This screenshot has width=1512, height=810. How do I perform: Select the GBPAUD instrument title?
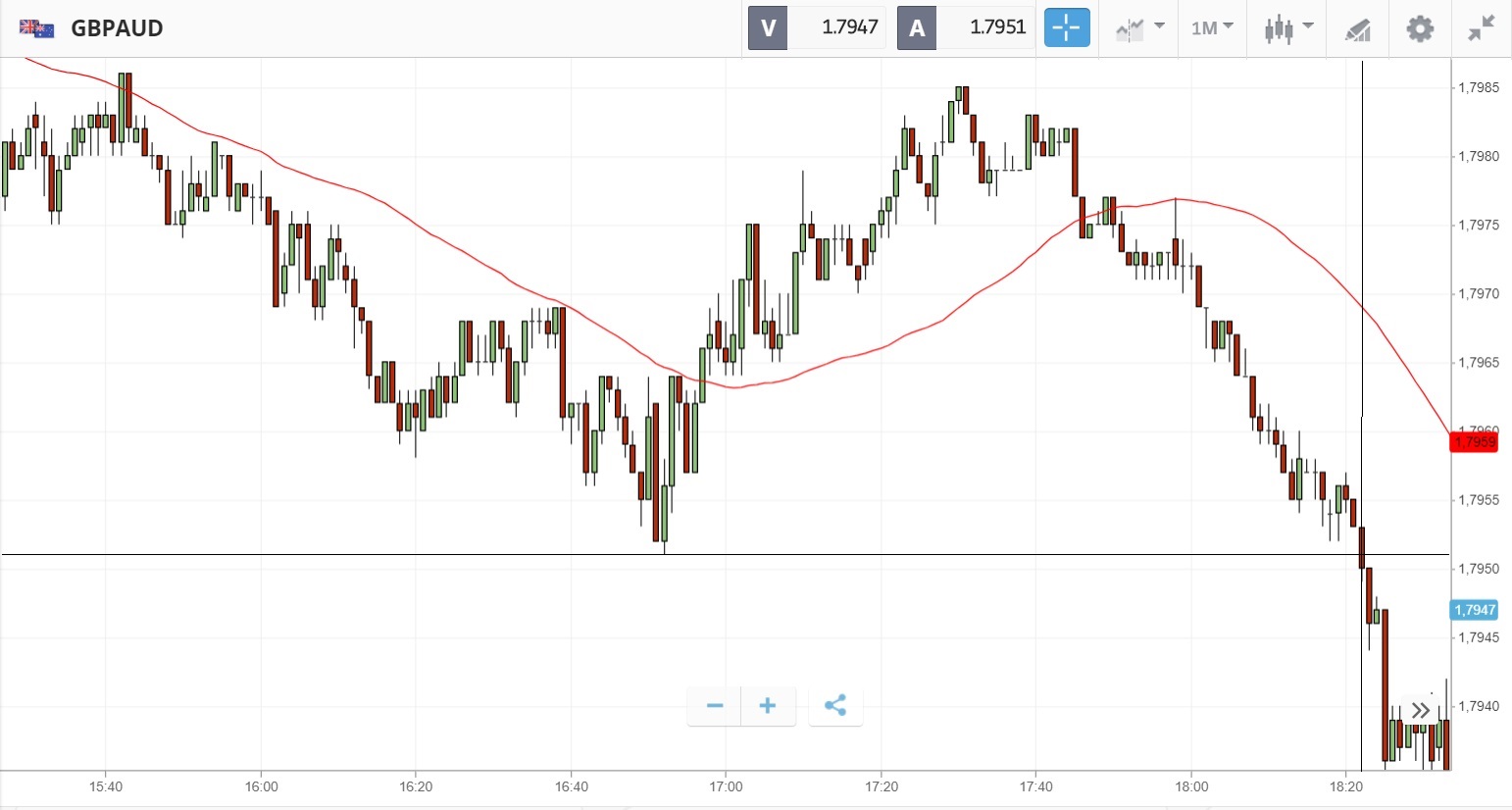117,28
